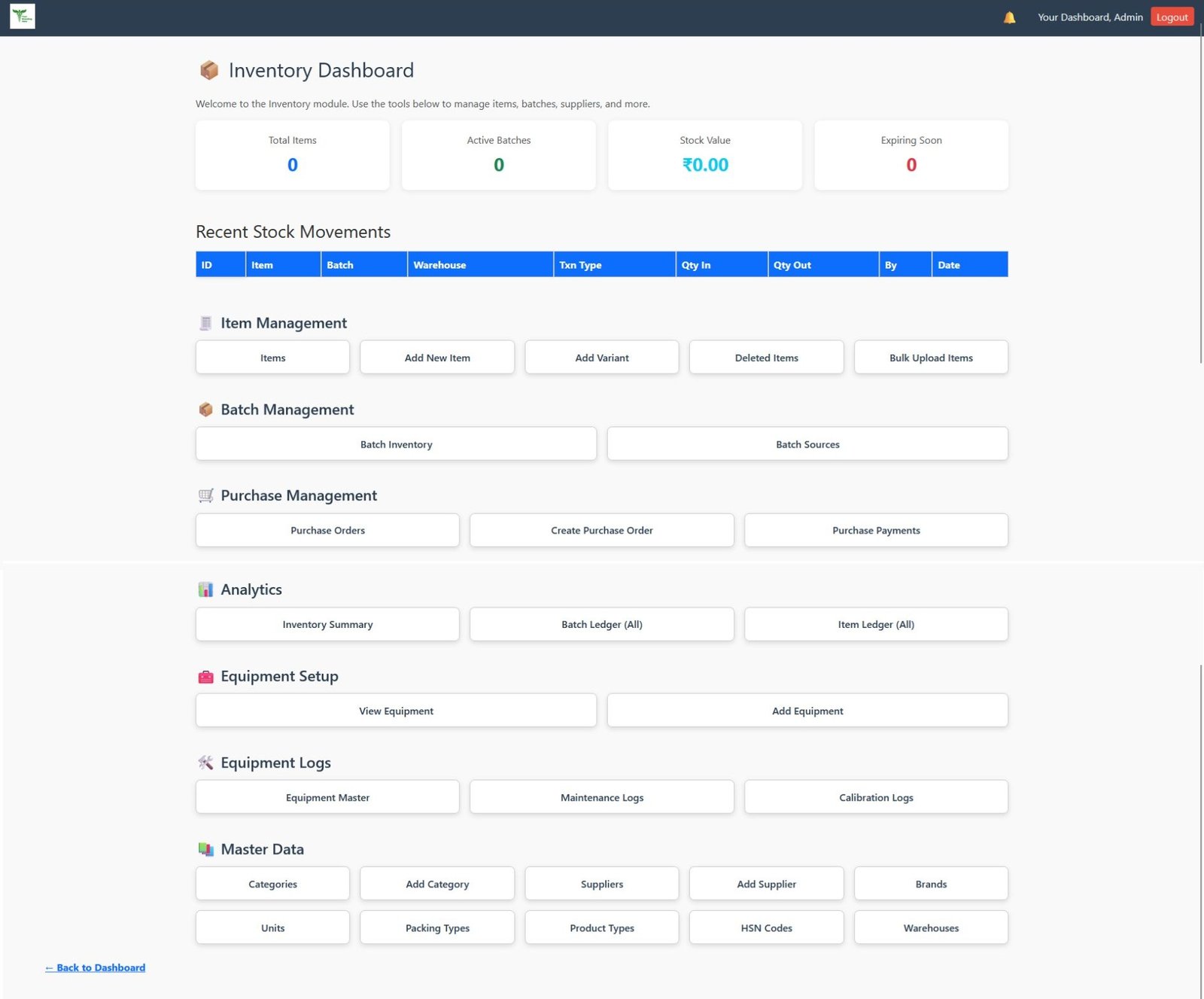The width and height of the screenshot is (1204, 999).
Task: Click the Expiring Soon stat card
Action: pos(911,155)
